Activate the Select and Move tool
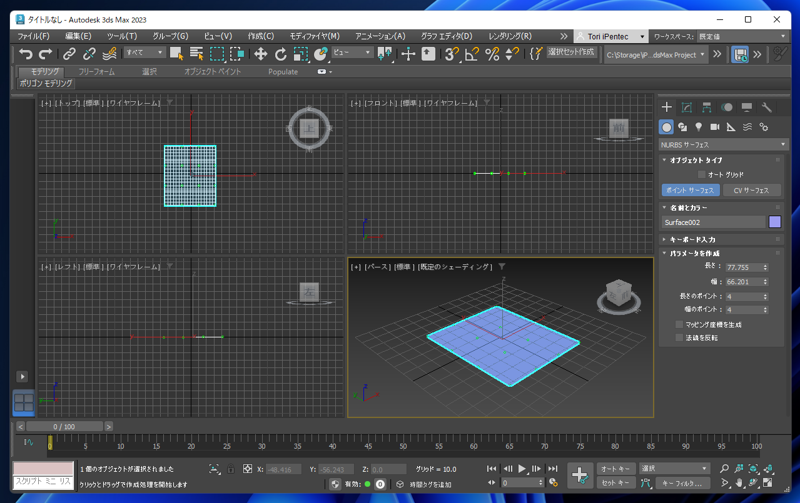This screenshot has width=800, height=503. pyautogui.click(x=261, y=54)
